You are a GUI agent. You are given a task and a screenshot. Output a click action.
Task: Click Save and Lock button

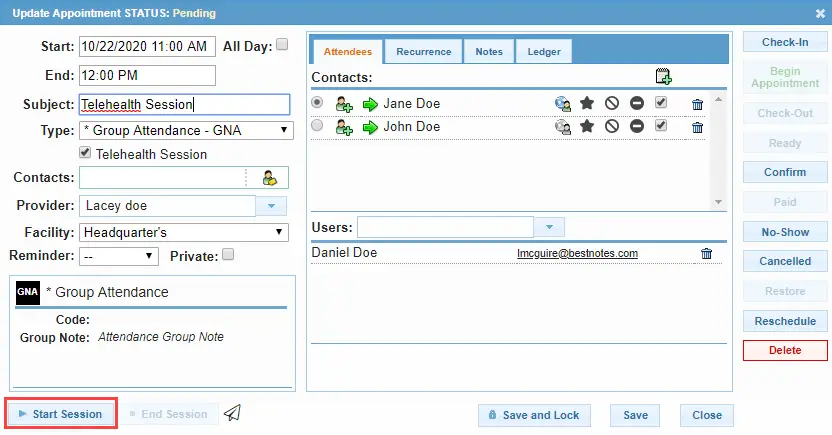[534, 415]
